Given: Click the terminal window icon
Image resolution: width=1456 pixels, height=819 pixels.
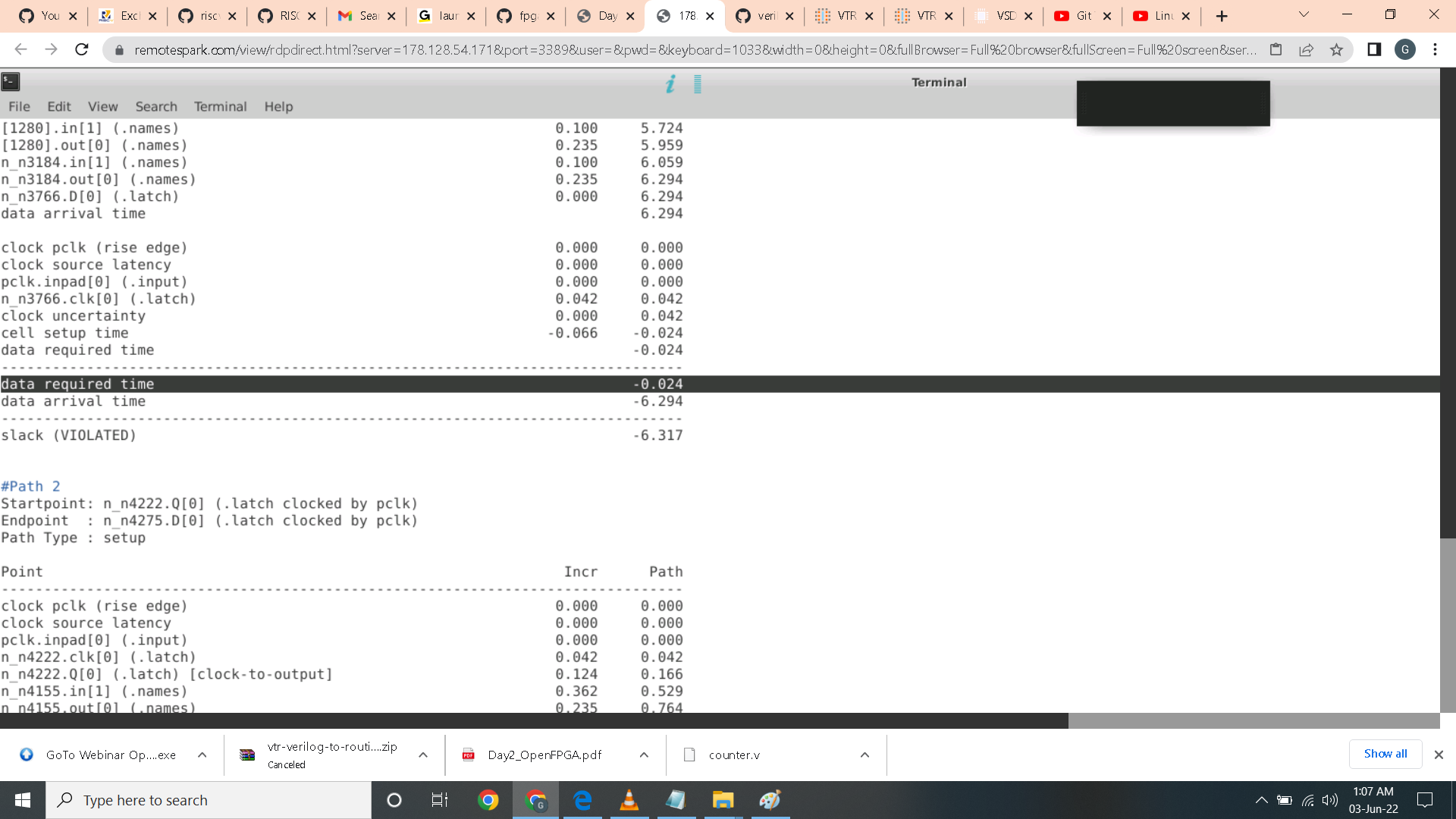Looking at the screenshot, I should [x=11, y=82].
